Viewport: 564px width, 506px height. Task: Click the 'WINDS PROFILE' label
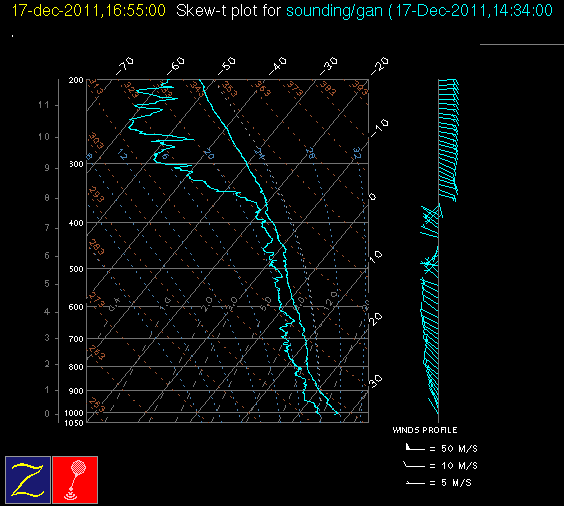425,430
